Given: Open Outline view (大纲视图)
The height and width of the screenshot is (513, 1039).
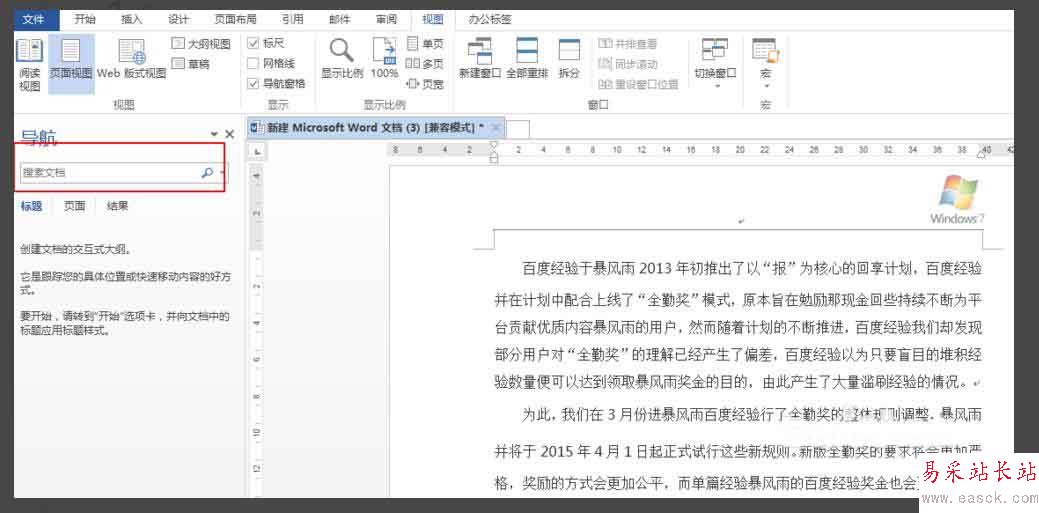Looking at the screenshot, I should 201,44.
